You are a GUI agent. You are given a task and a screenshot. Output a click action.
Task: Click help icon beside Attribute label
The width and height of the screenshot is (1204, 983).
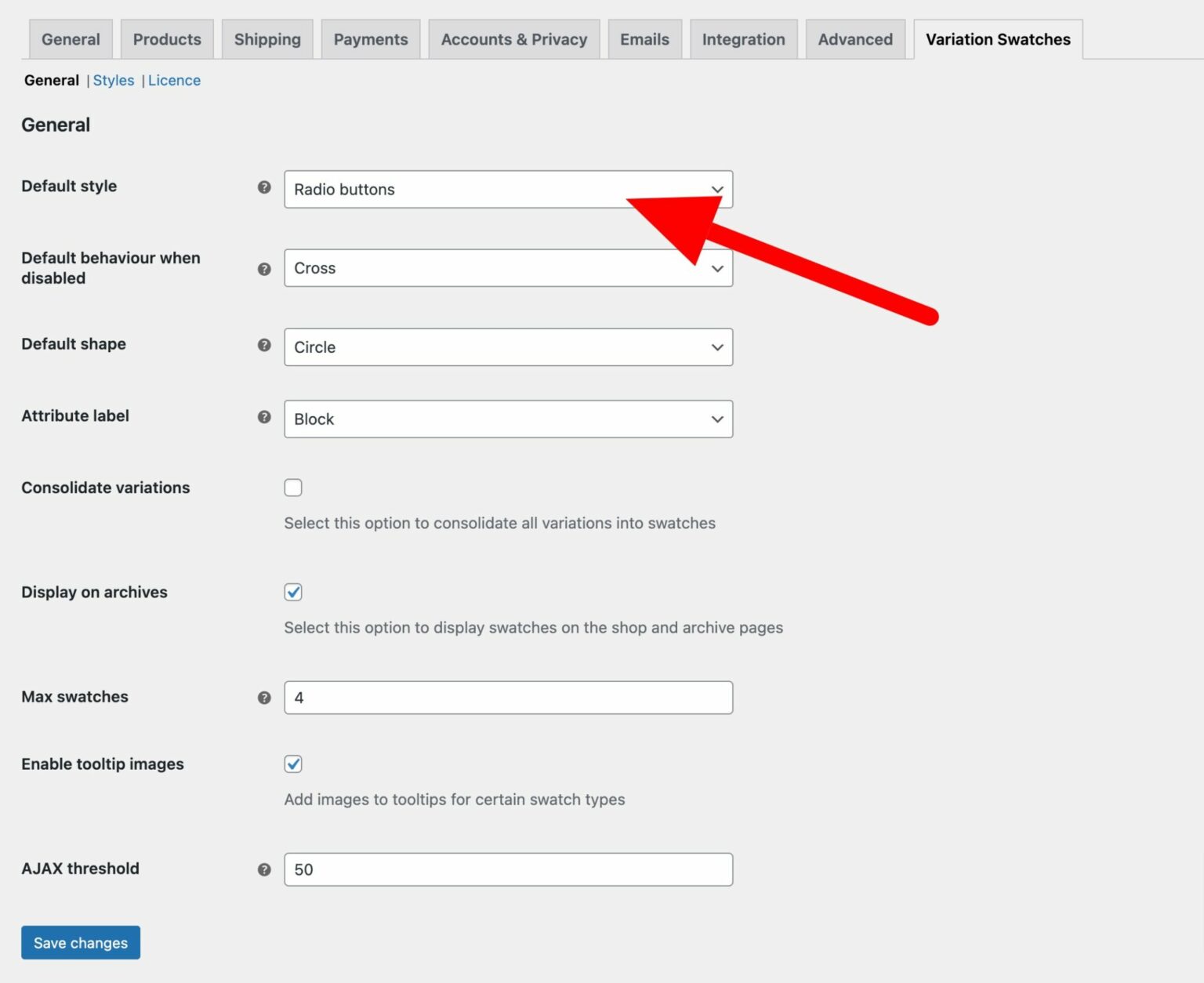pos(264,417)
